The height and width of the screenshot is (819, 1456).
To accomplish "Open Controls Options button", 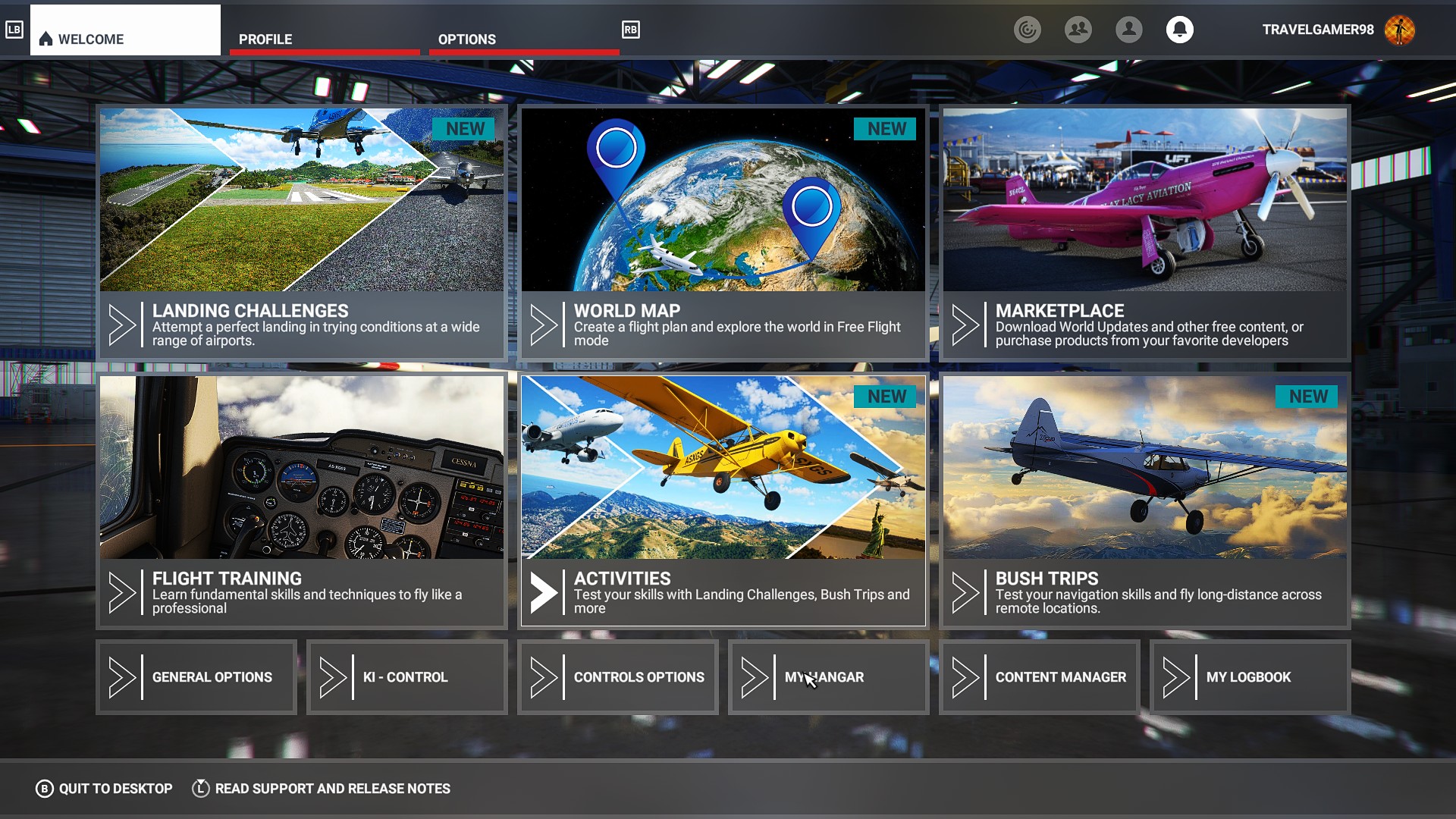I will click(618, 677).
